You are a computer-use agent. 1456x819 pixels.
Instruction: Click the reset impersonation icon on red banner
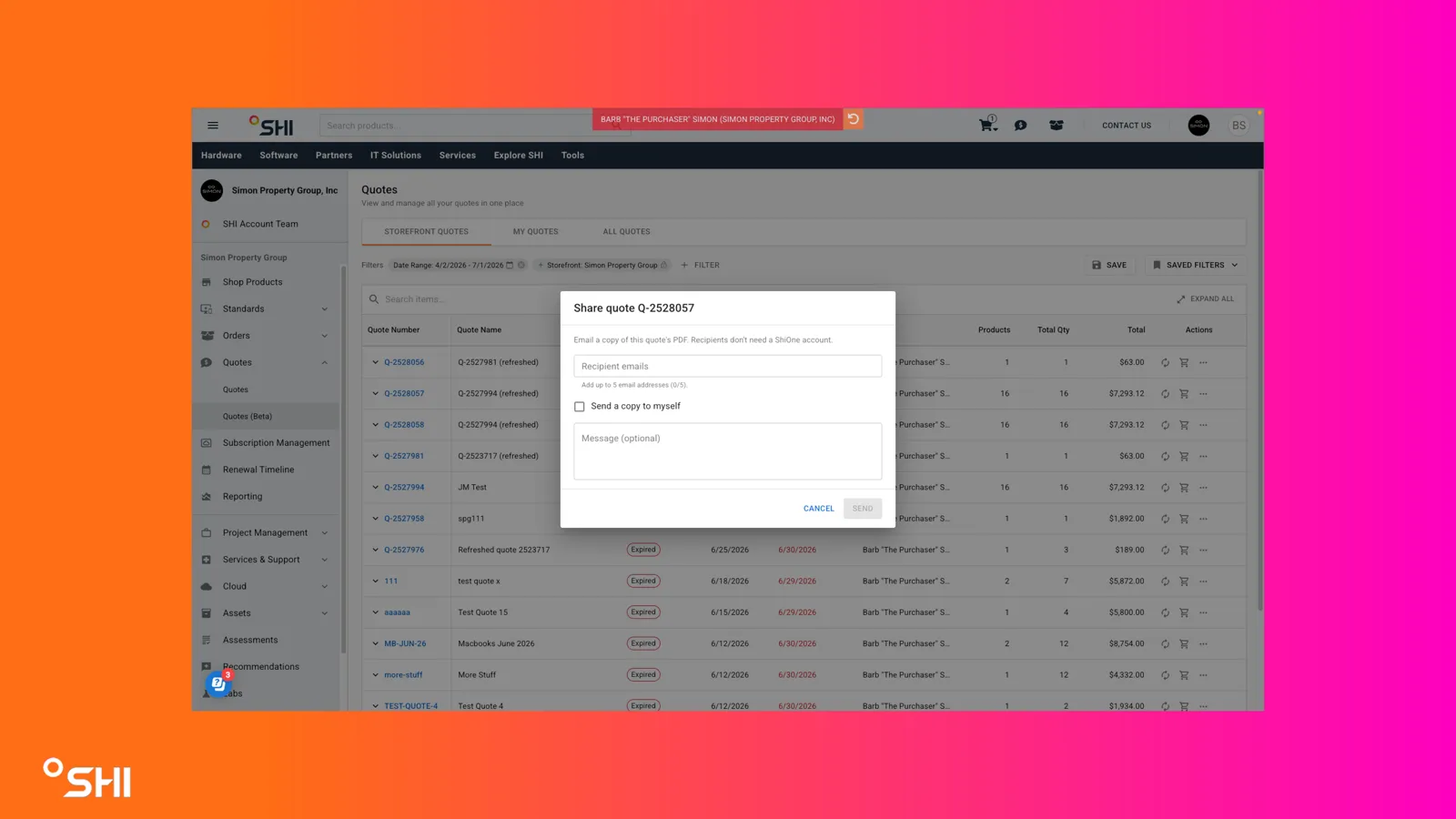coord(854,119)
